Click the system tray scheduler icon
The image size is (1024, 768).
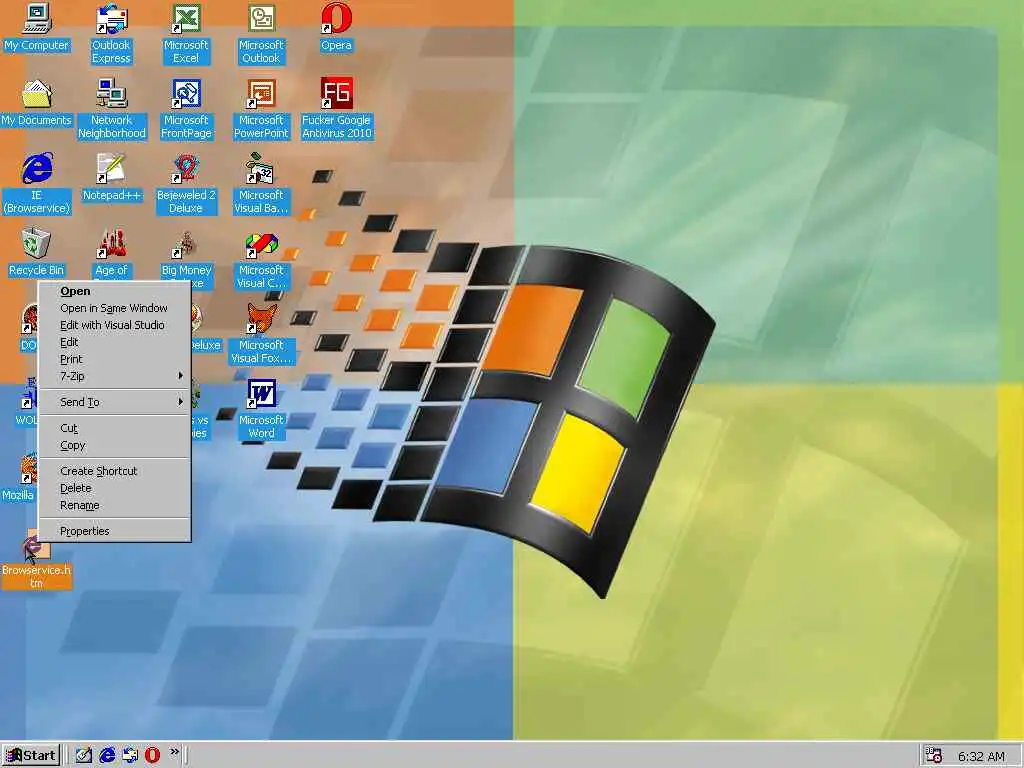(934, 756)
